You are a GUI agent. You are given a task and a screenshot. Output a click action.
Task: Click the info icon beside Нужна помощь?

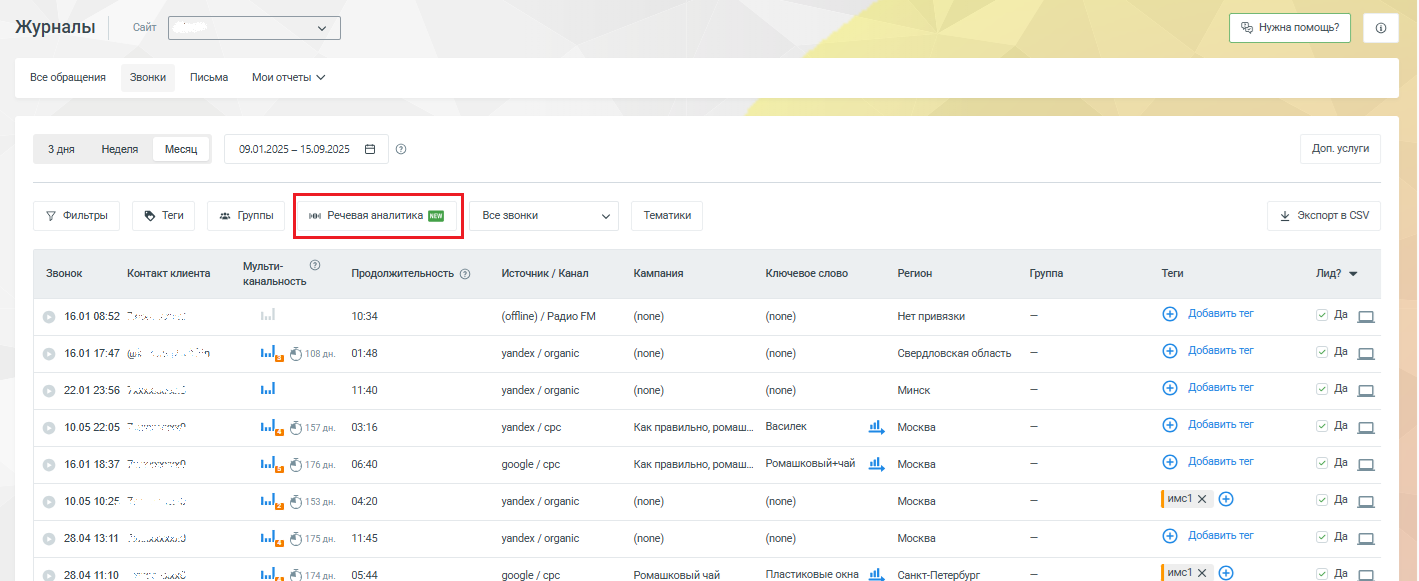[x=1381, y=28]
